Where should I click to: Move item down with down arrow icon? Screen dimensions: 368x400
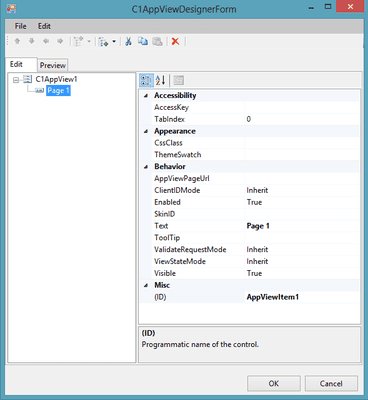tap(32, 41)
